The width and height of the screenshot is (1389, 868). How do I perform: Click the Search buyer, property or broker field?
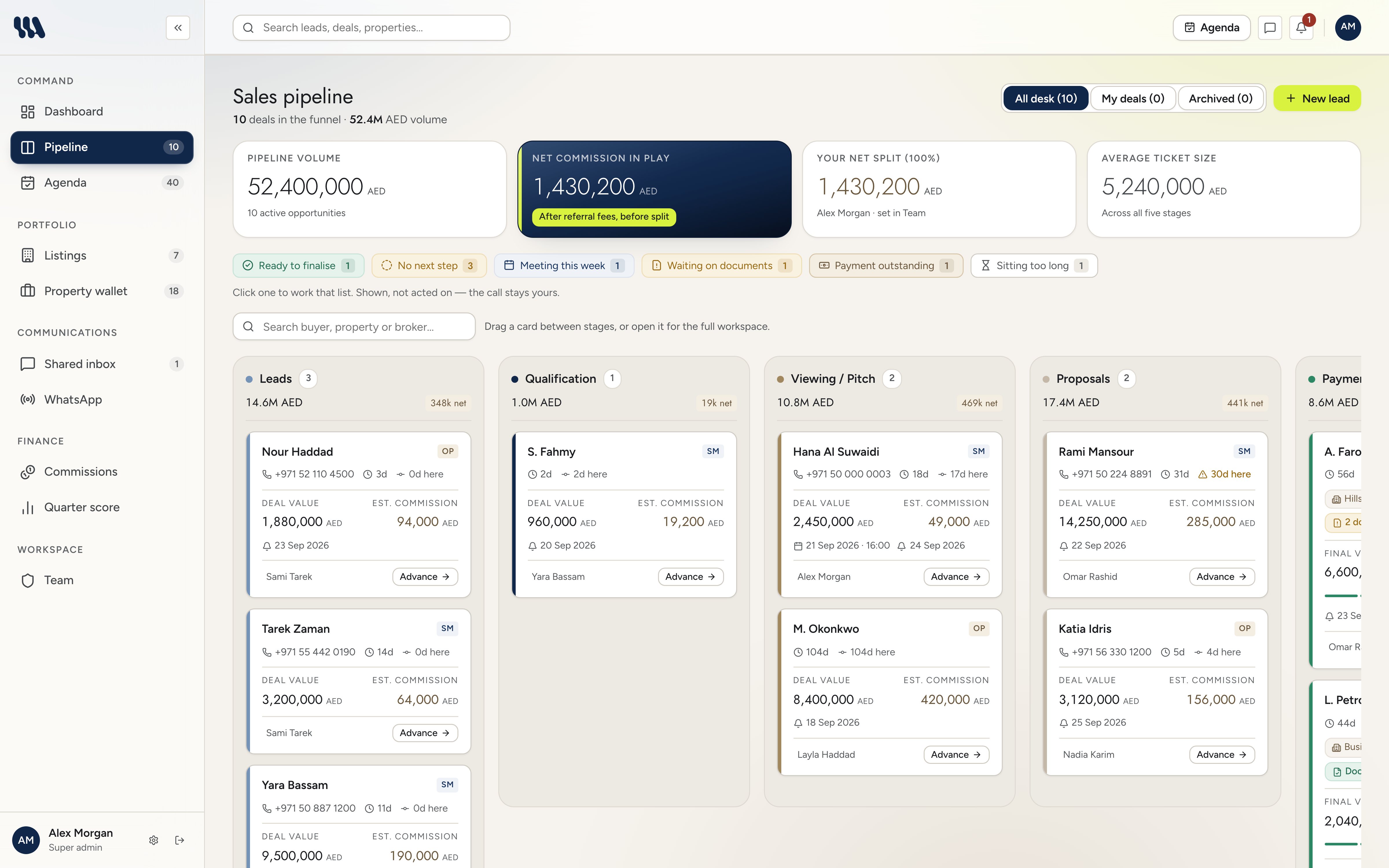pyautogui.click(x=354, y=327)
